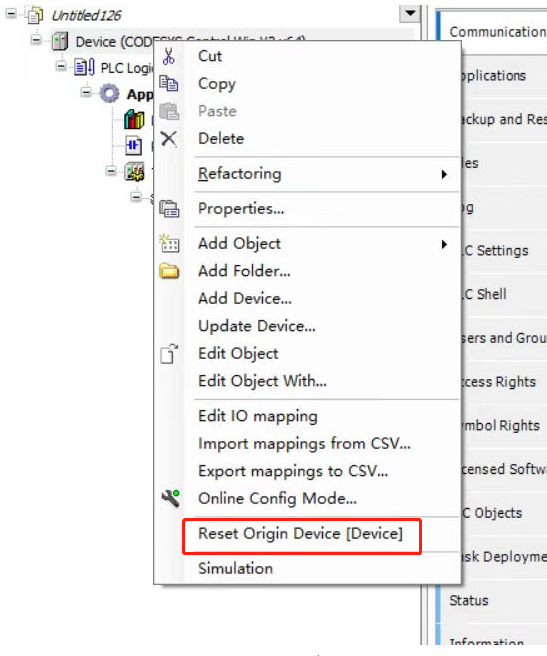
Task: Collapse the node under Task Configuration
Action: coord(136,196)
